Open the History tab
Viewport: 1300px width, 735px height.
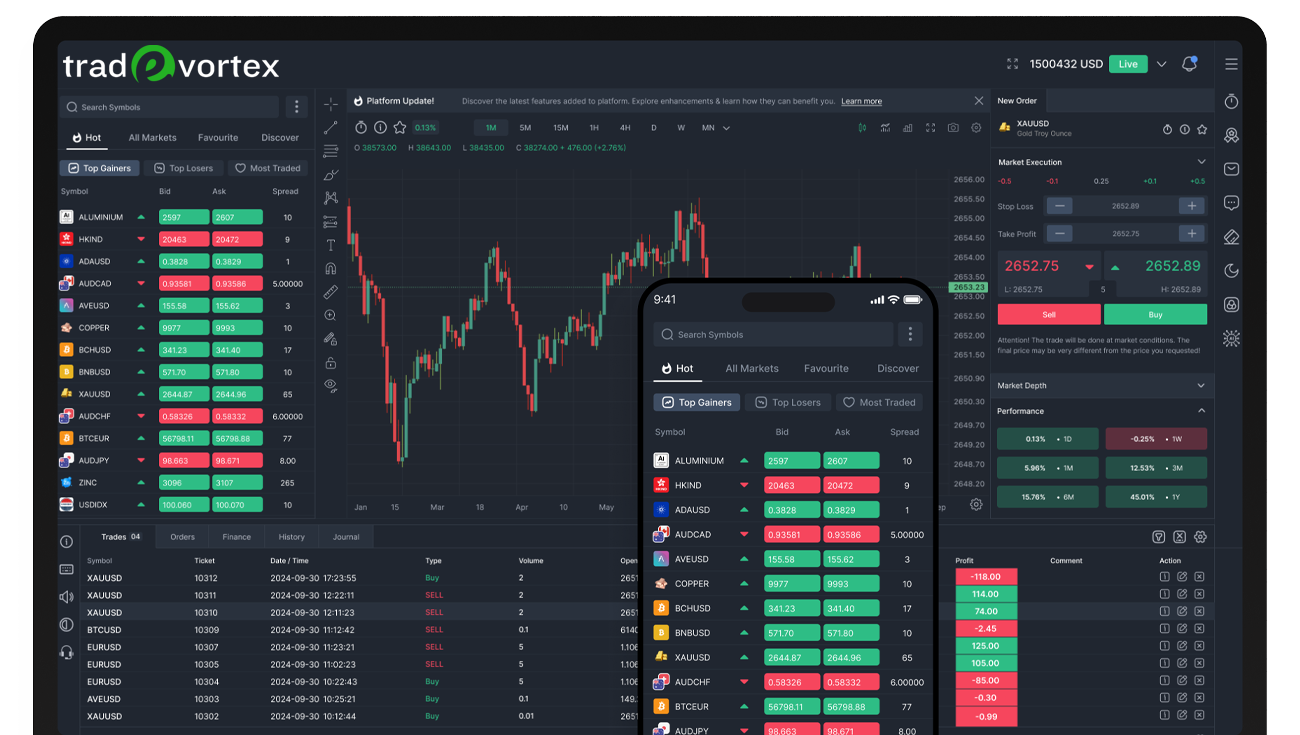pos(292,537)
